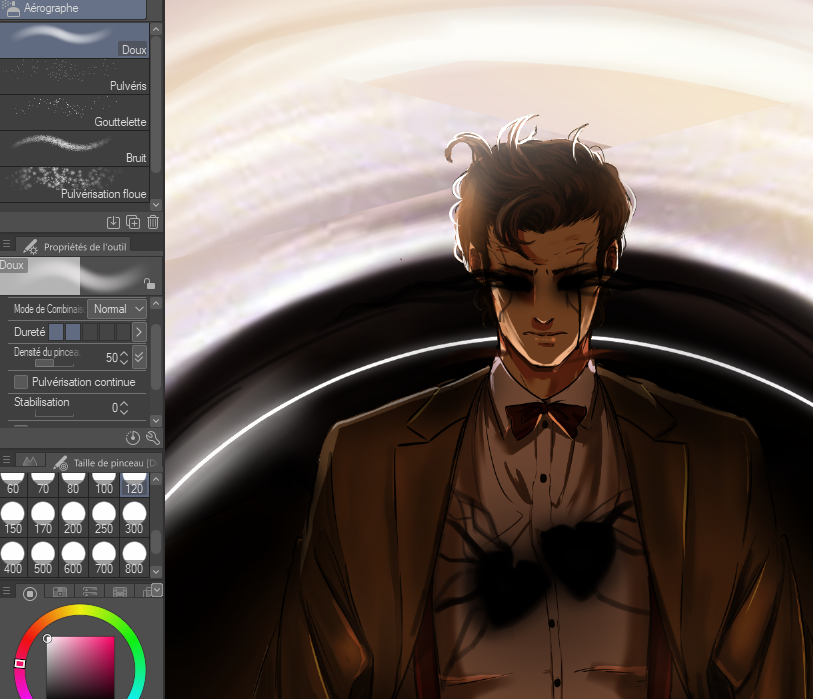Select brush size 70
813x699 pixels.
(43, 484)
